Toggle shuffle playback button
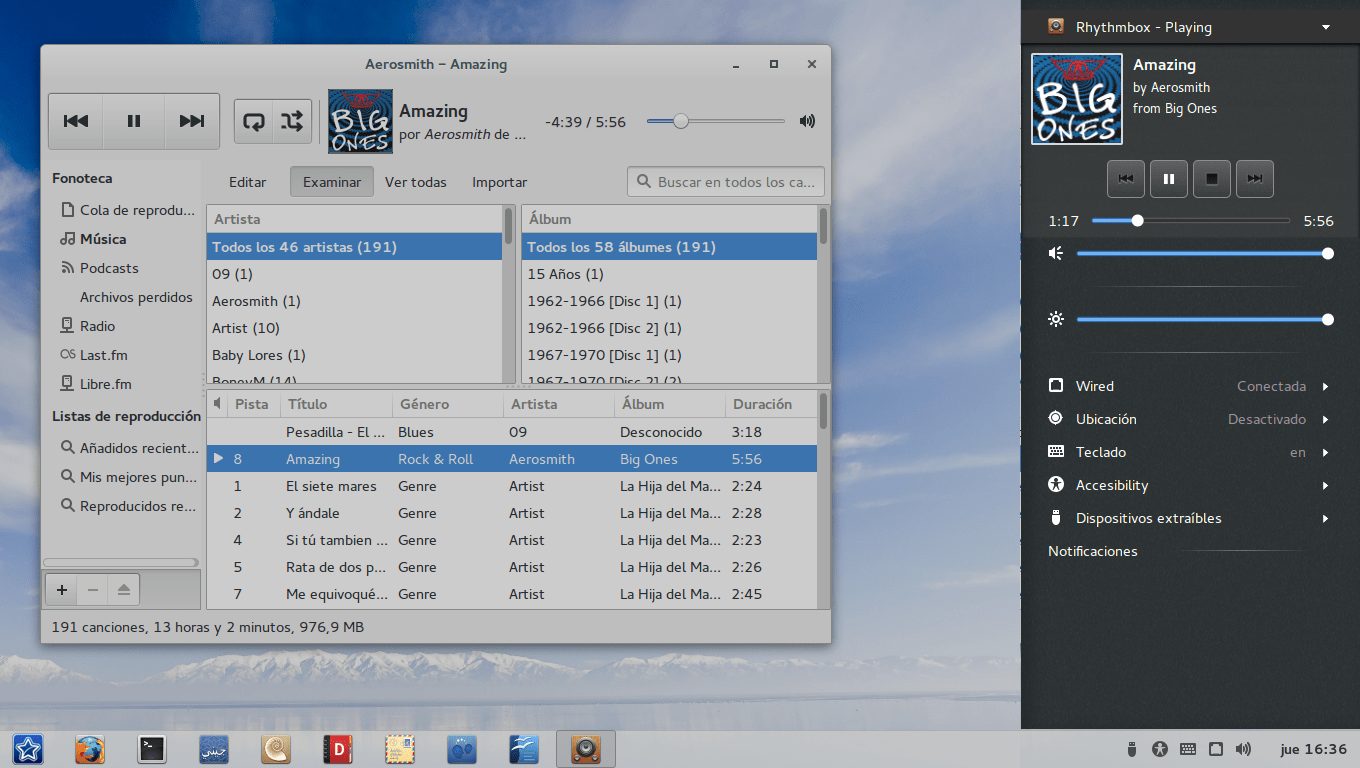 coord(291,121)
